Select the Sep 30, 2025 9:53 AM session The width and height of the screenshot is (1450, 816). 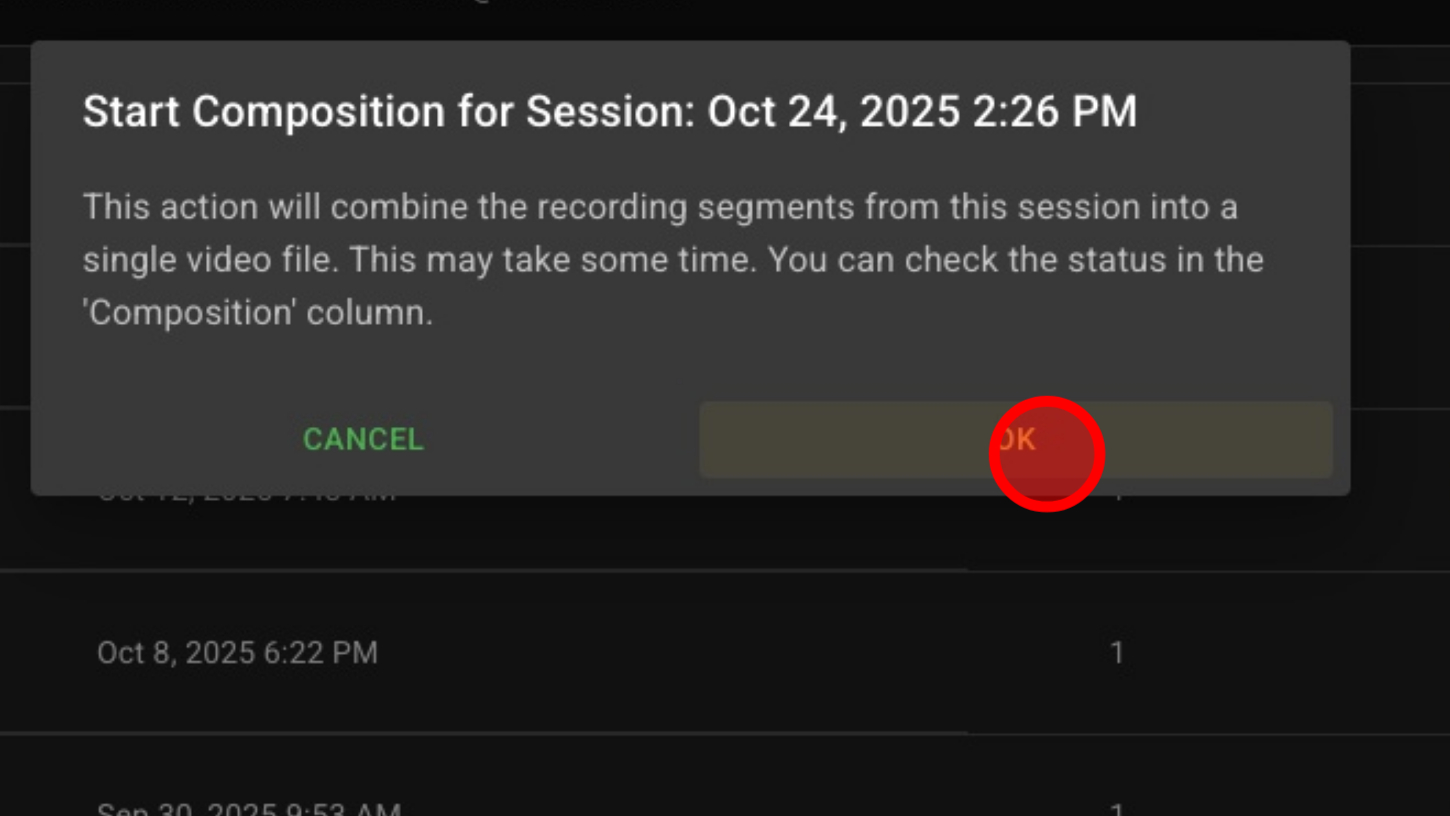[248, 808]
